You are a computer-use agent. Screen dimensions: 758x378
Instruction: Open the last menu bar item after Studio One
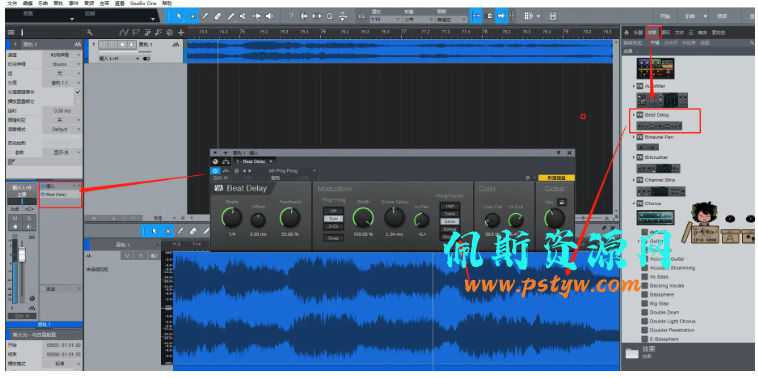(167, 3)
